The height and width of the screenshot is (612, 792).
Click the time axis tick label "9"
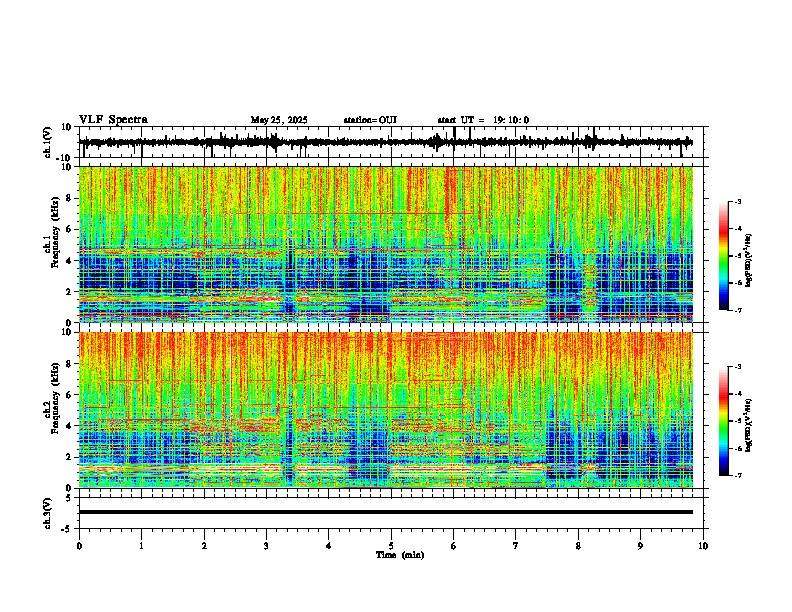[x=640, y=546]
